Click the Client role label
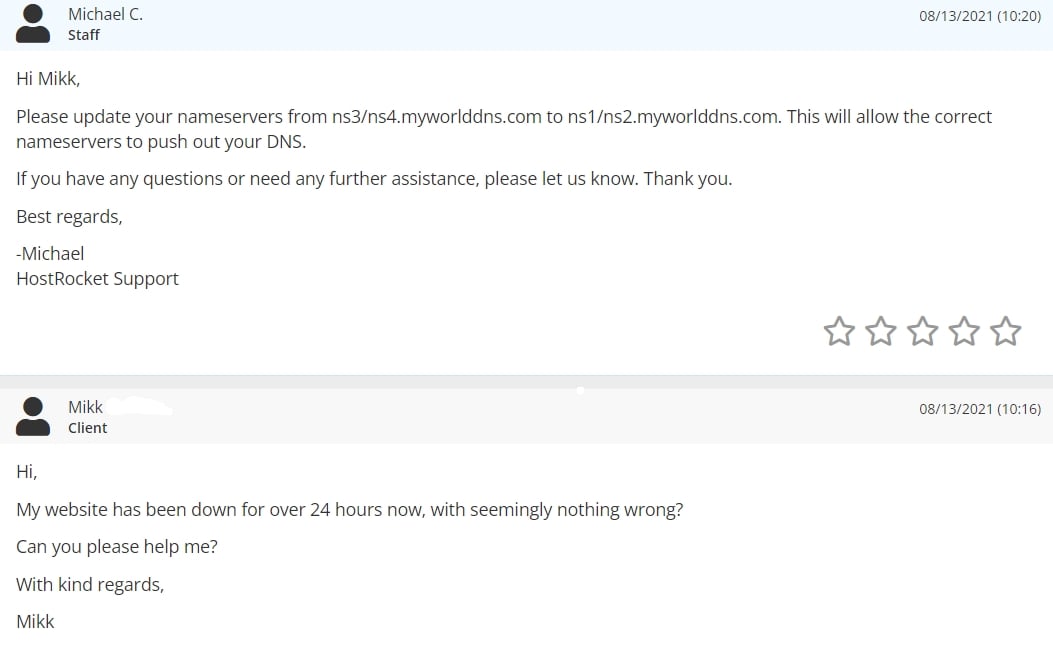Screen dimensions: 1053x645 (87, 428)
